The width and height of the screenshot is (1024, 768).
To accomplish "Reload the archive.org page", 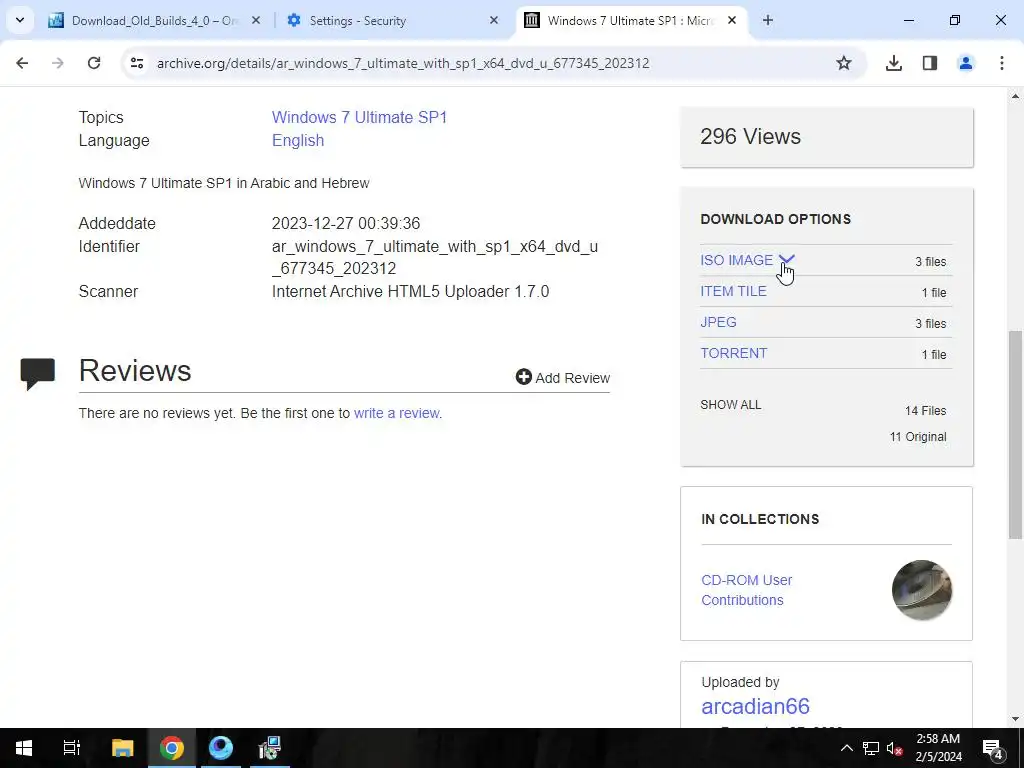I will (94, 63).
